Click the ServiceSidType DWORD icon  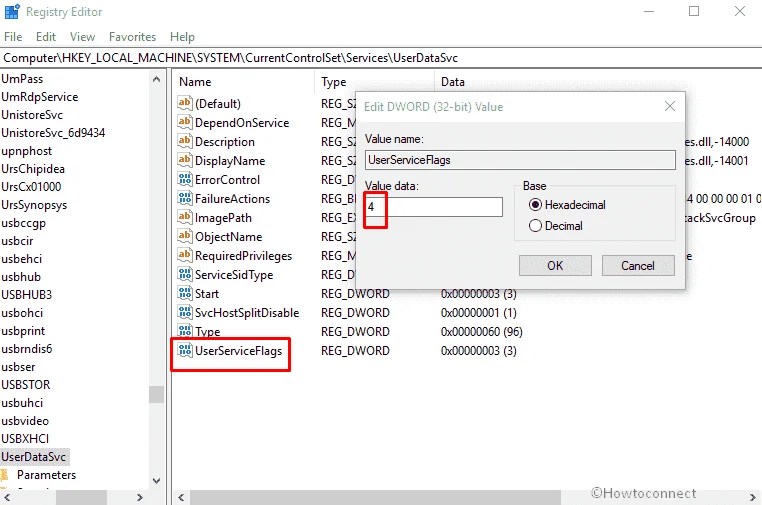click(185, 274)
